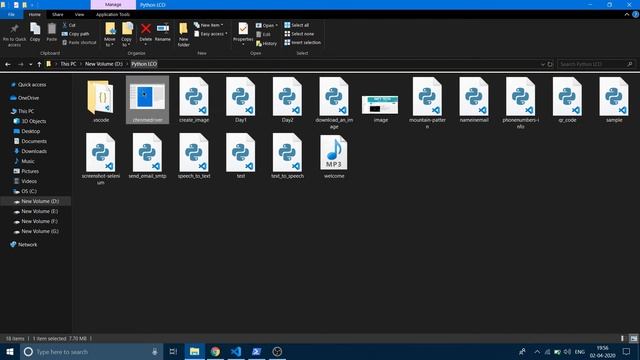Image resolution: width=640 pixels, height=360 pixels.
Task: Click the History button in the ribbon
Action: tap(267, 43)
